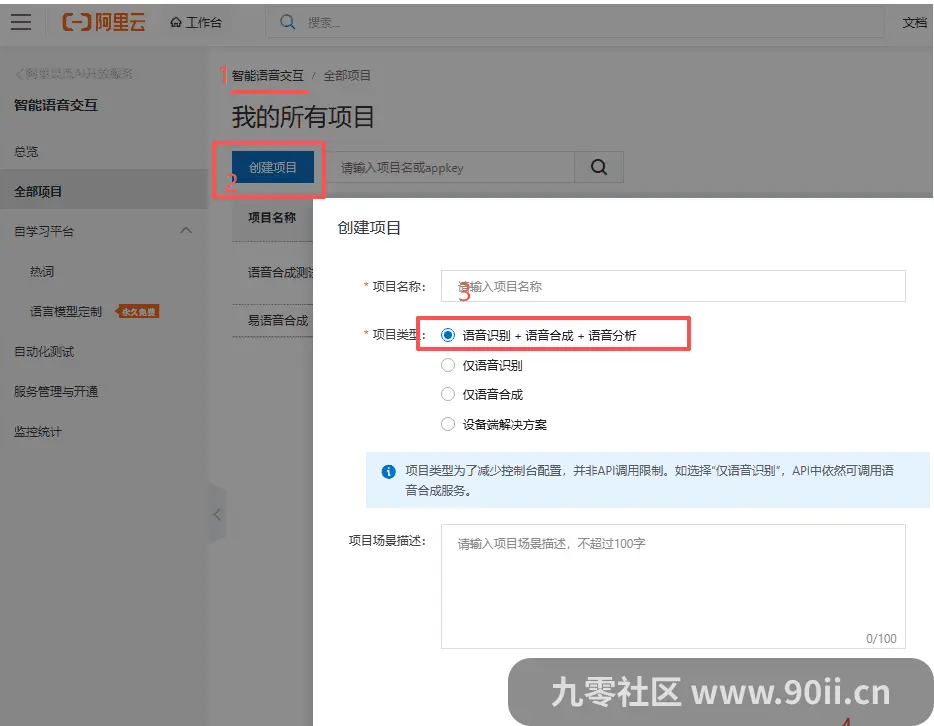Focus the top 搜索 search field
Viewport: 934px width, 726px height.
coord(575,23)
